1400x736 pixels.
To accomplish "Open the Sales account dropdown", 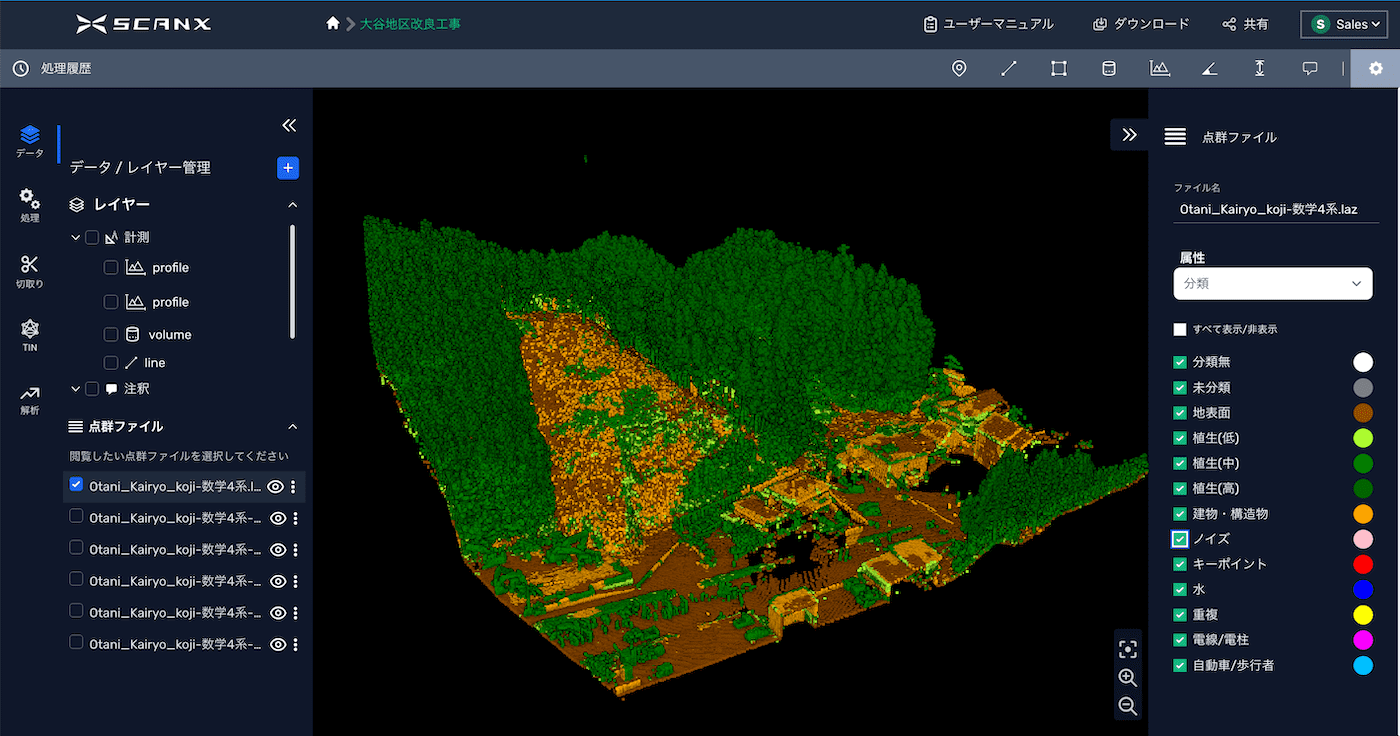I will pyautogui.click(x=1343, y=24).
